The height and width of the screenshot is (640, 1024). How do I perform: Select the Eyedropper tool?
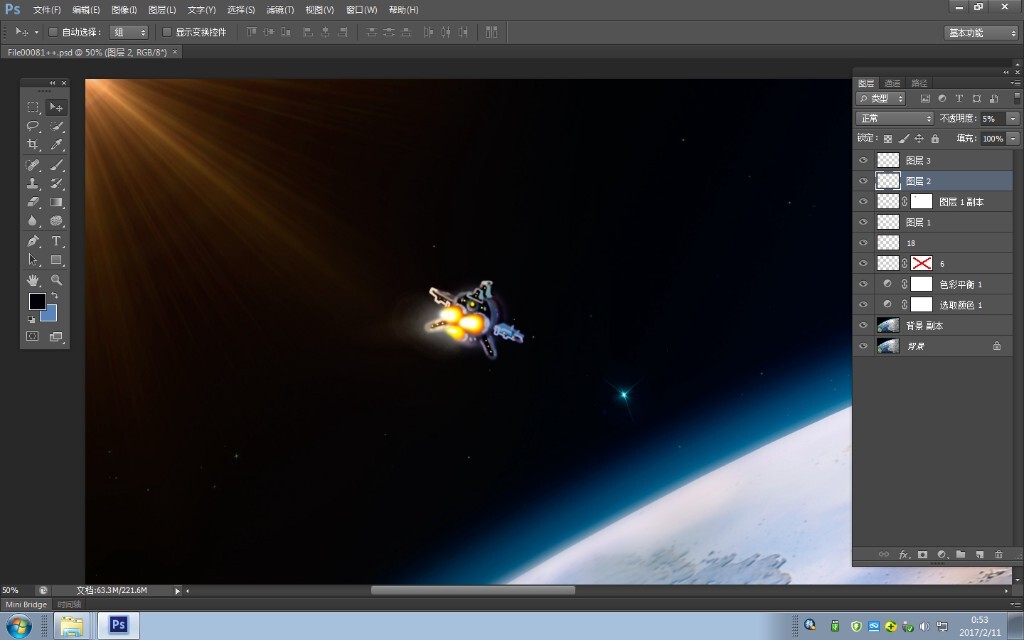coord(56,144)
